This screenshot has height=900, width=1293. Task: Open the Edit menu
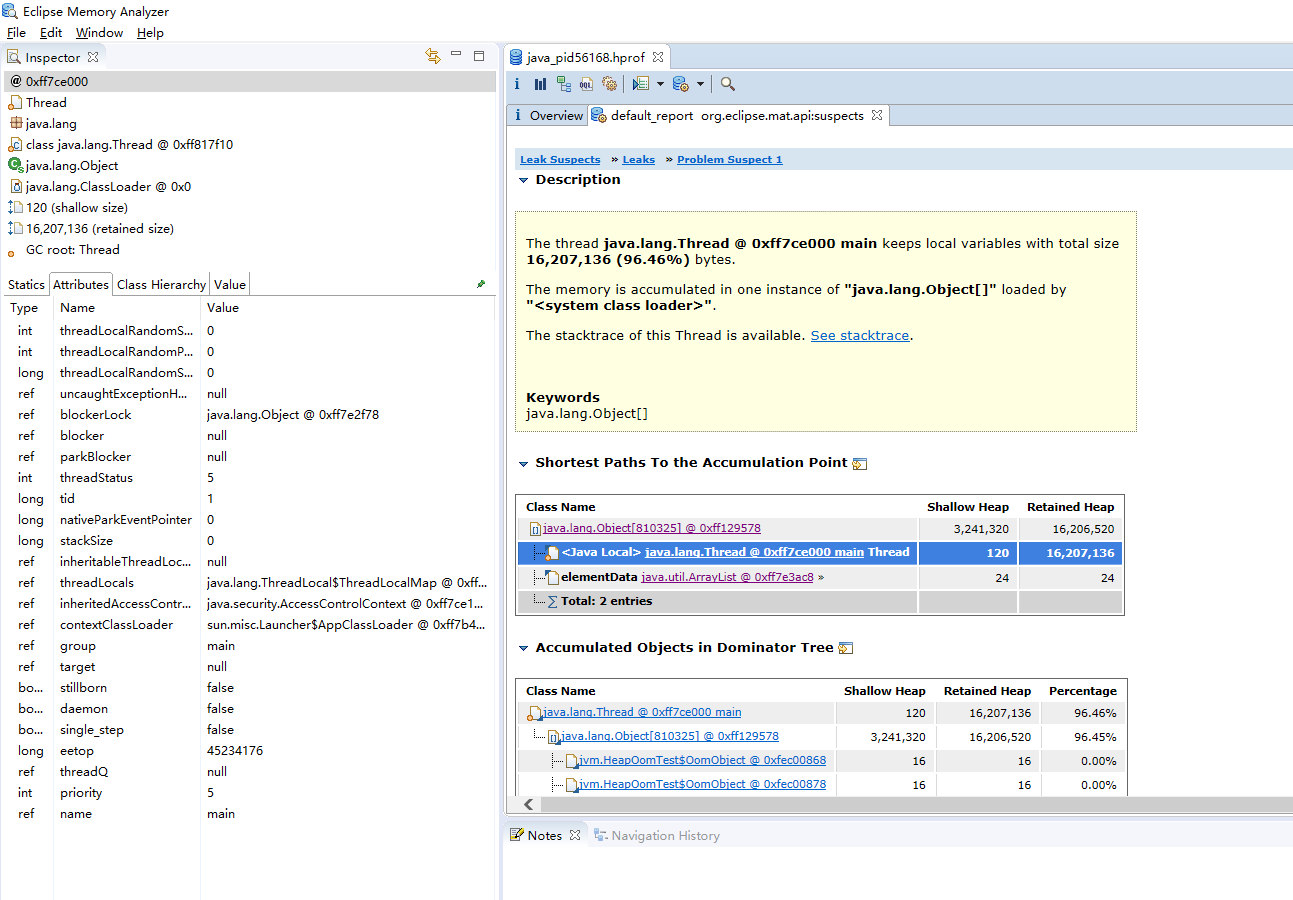(x=51, y=32)
